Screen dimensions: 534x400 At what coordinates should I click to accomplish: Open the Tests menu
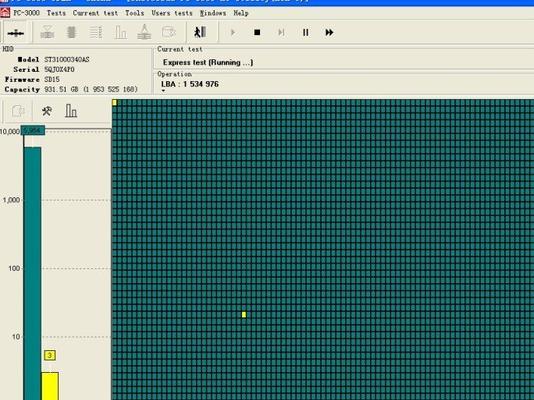[x=56, y=13]
